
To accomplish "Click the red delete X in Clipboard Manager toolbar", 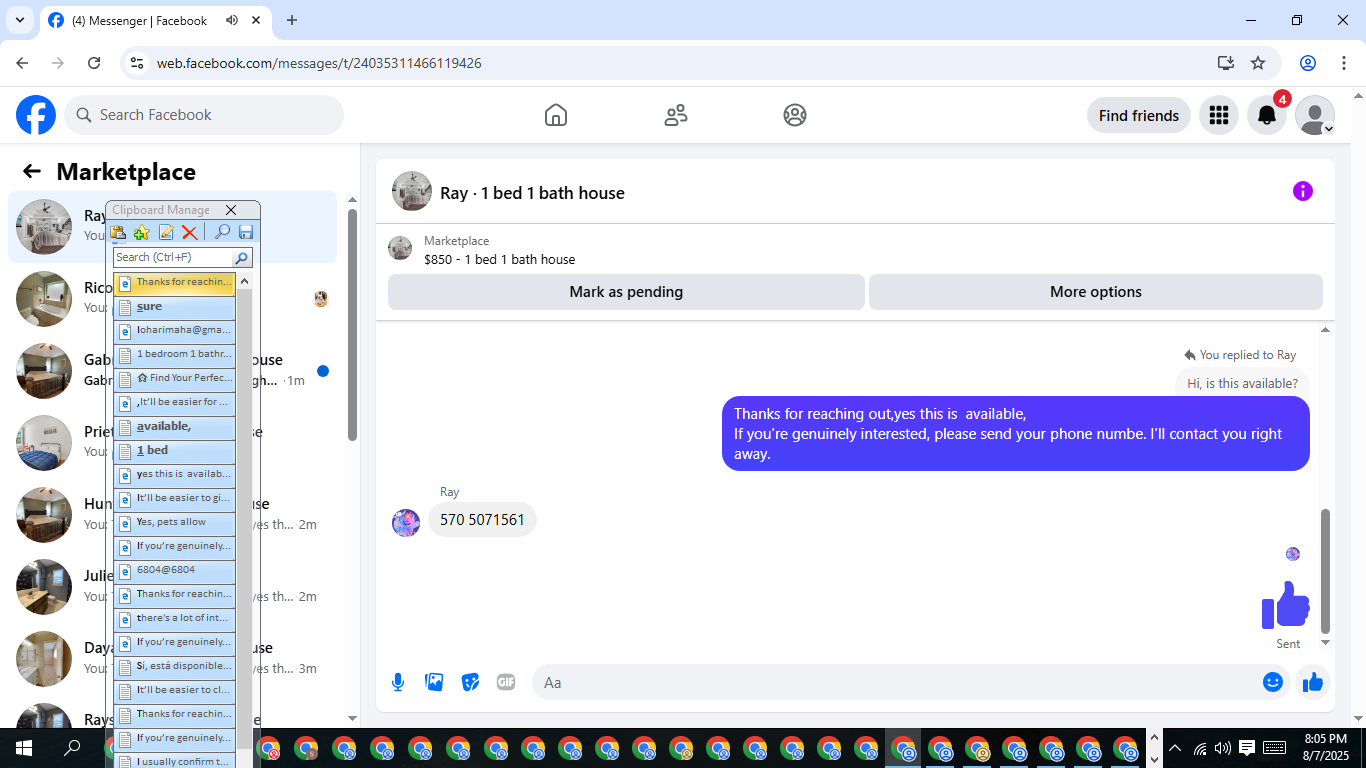I will tap(189, 232).
